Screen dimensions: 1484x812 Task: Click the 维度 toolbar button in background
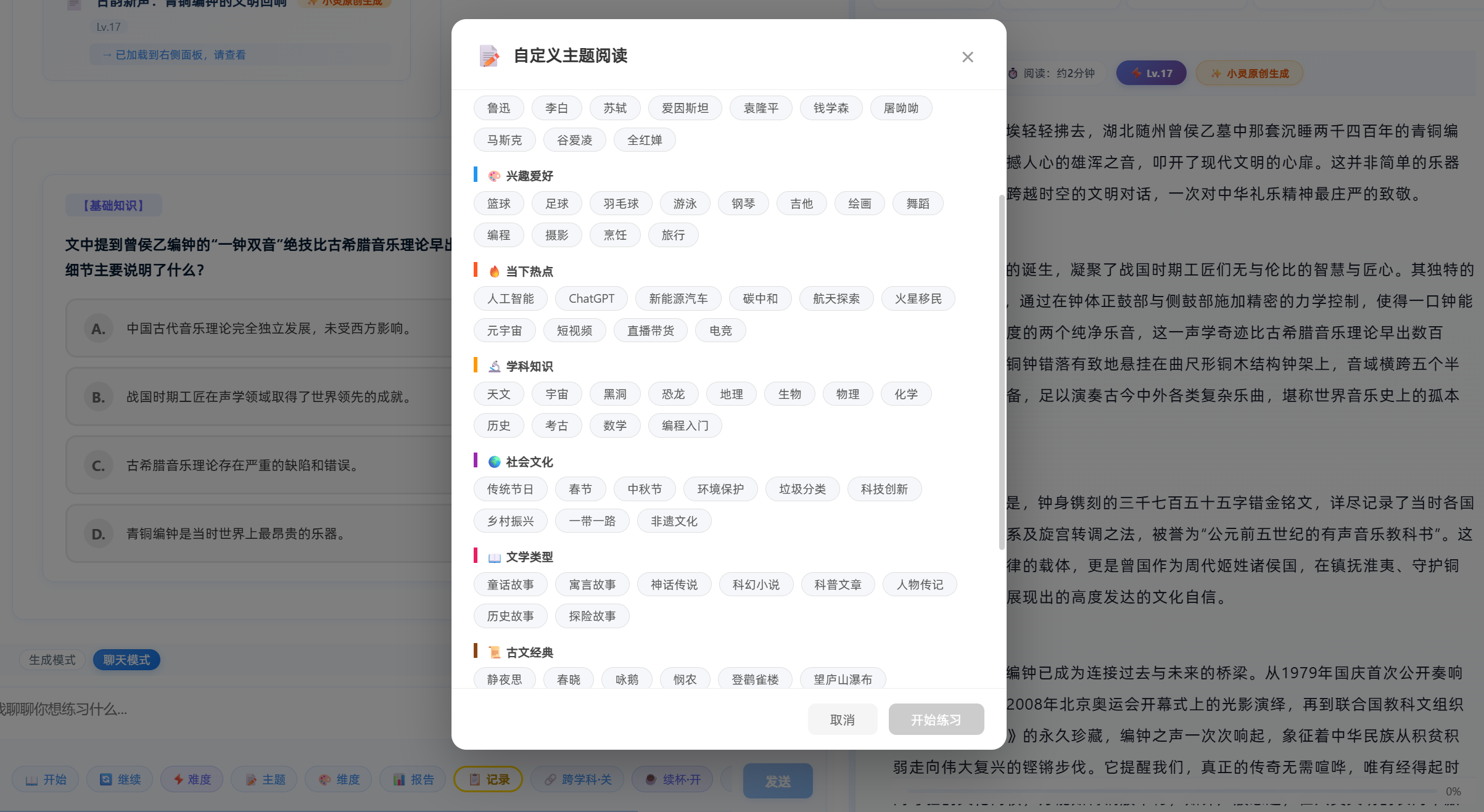[339, 779]
